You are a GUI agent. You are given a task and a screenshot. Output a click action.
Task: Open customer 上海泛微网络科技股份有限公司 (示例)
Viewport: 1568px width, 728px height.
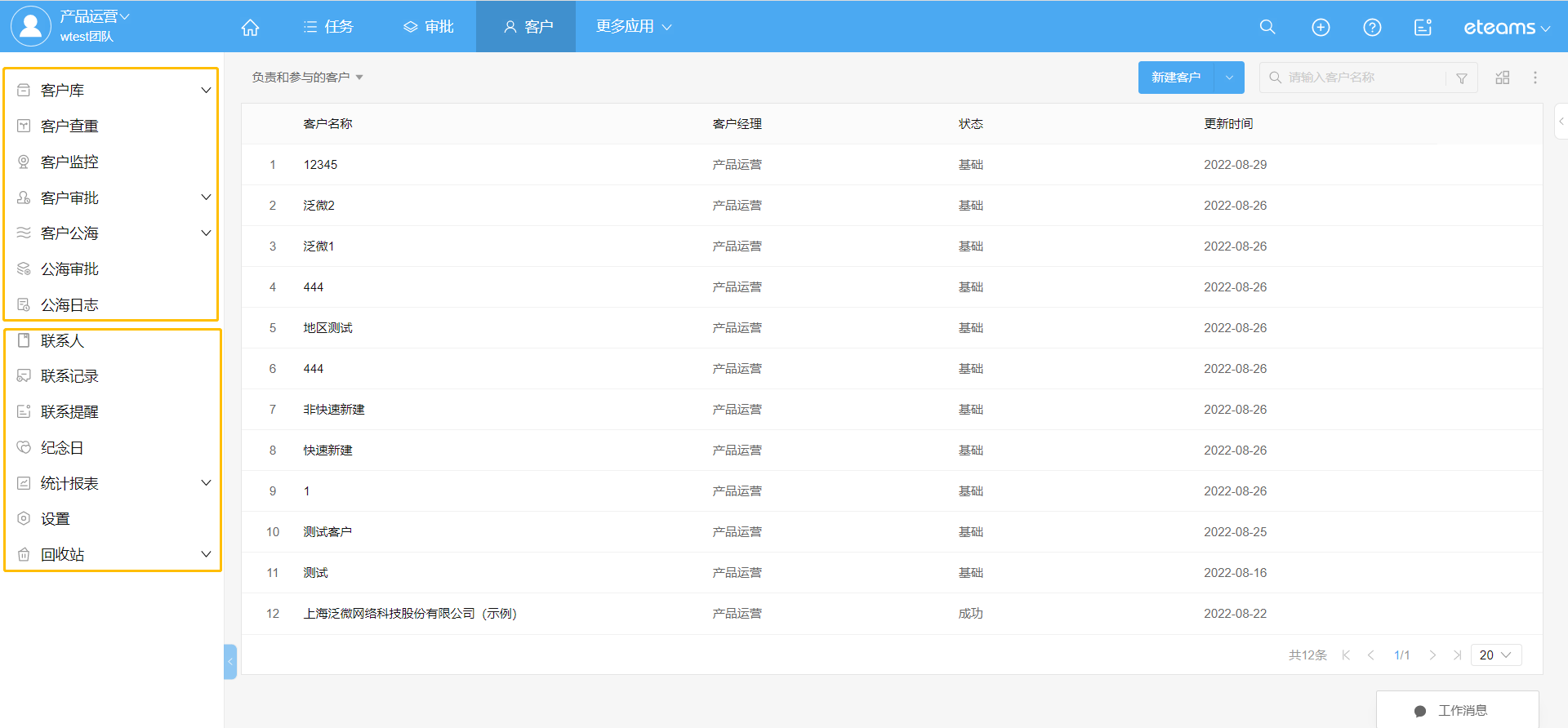click(x=409, y=614)
